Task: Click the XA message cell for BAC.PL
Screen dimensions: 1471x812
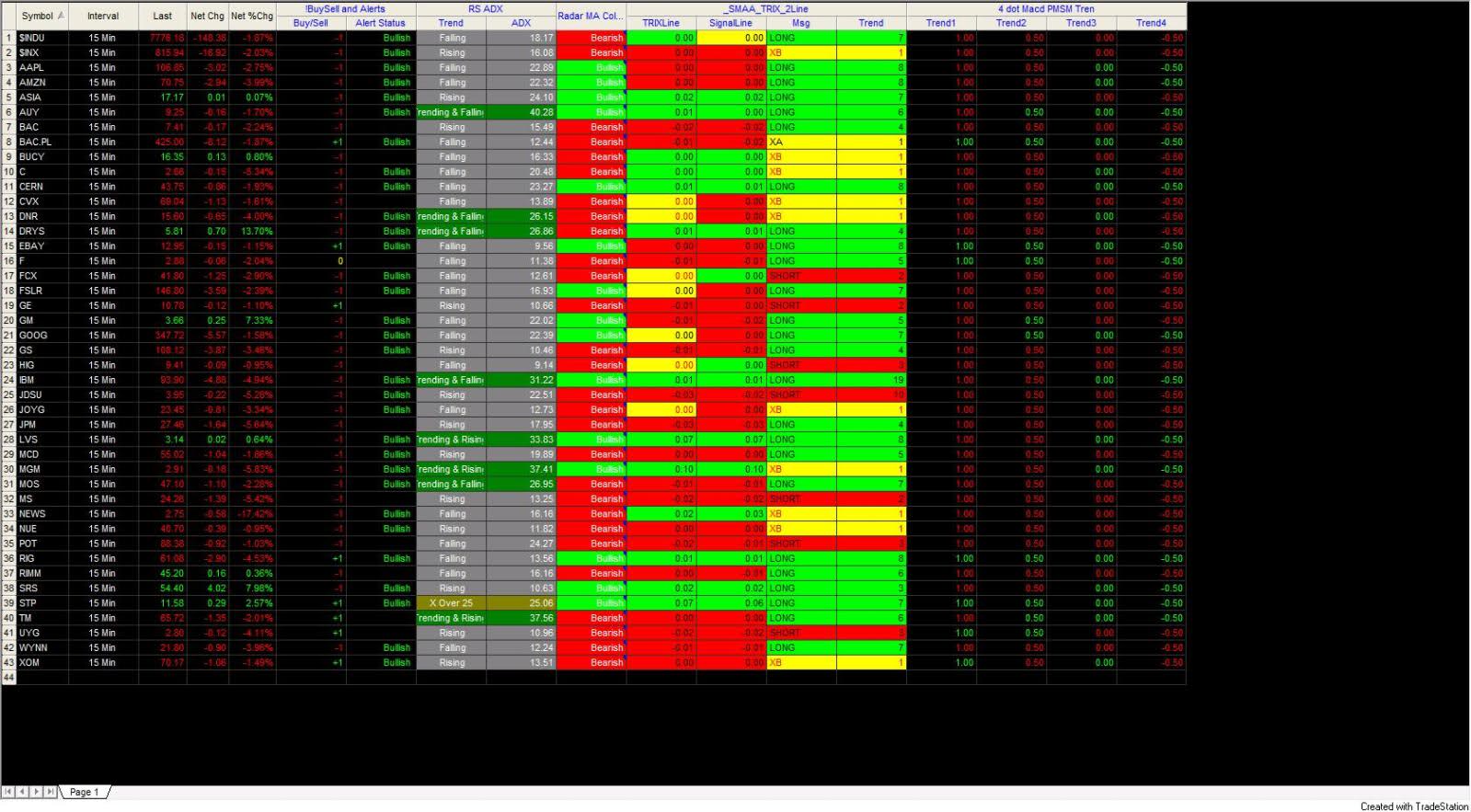Action: [801, 142]
